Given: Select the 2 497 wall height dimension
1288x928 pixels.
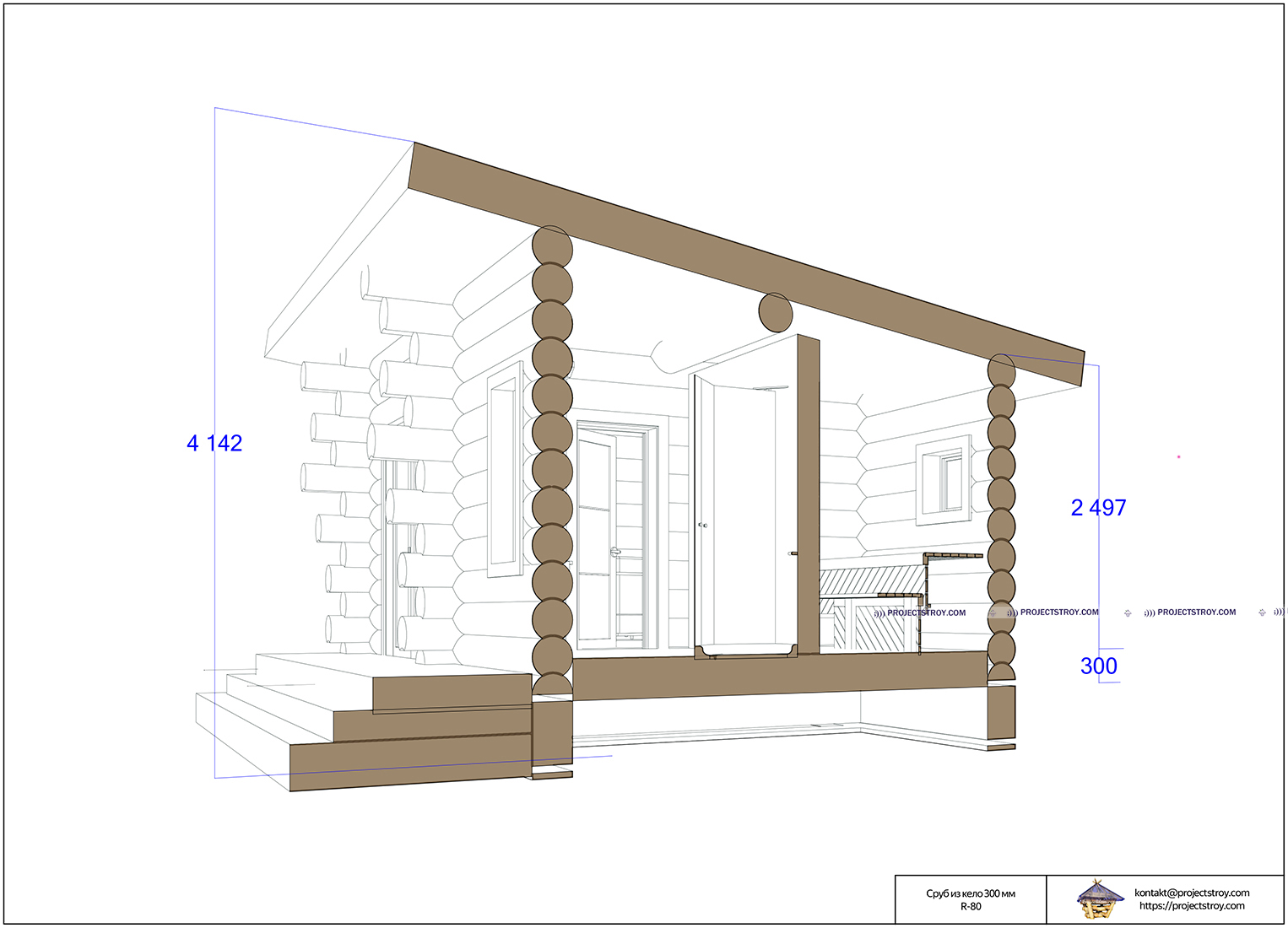Looking at the screenshot, I should click(x=1098, y=508).
